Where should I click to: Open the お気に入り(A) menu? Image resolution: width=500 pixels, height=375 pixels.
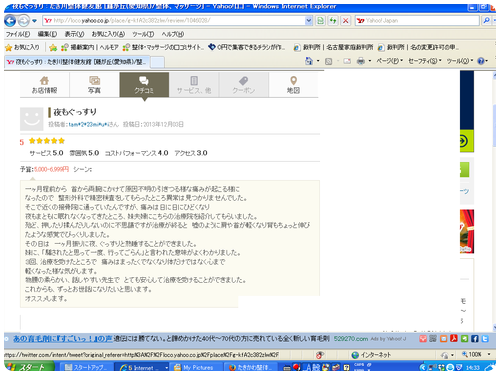click(108, 34)
